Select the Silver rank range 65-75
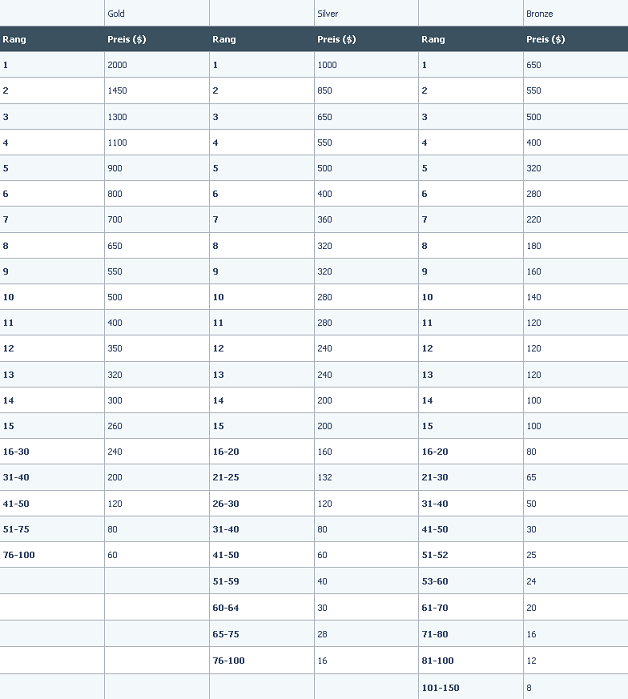628x699 pixels. [226, 634]
